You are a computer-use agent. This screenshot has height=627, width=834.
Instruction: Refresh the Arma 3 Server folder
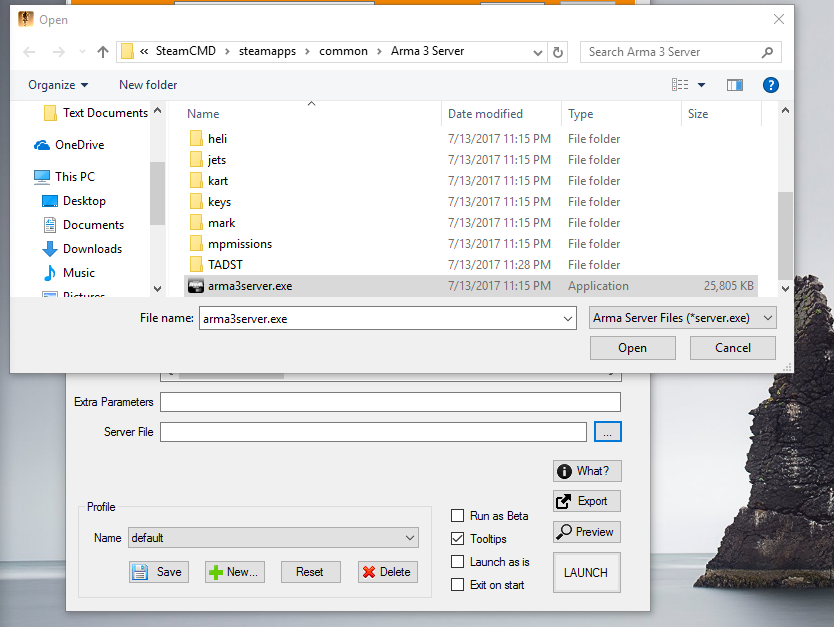click(557, 52)
